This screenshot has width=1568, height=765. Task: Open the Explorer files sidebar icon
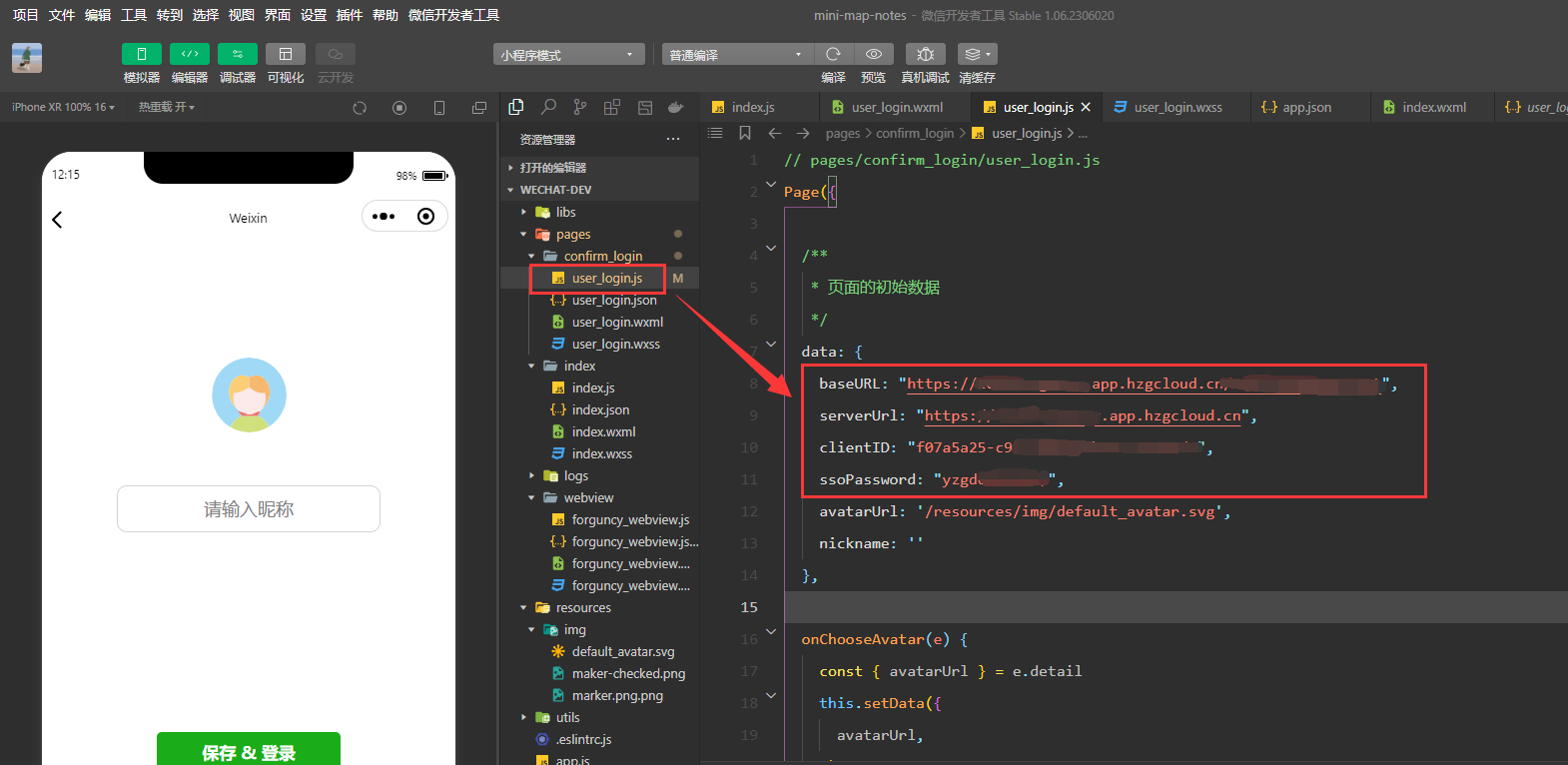[x=516, y=107]
